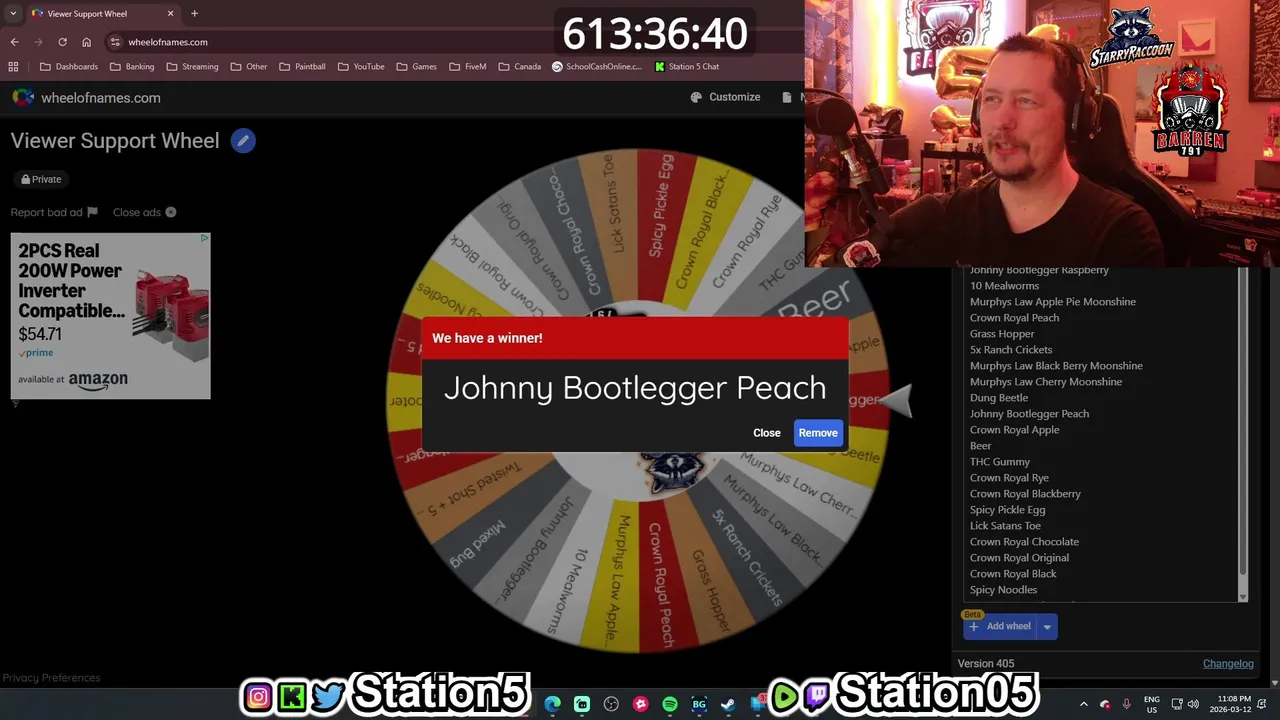The width and height of the screenshot is (1280, 720).
Task: Close the Viewer Support Wheel tab
Action: click(x=170, y=14)
